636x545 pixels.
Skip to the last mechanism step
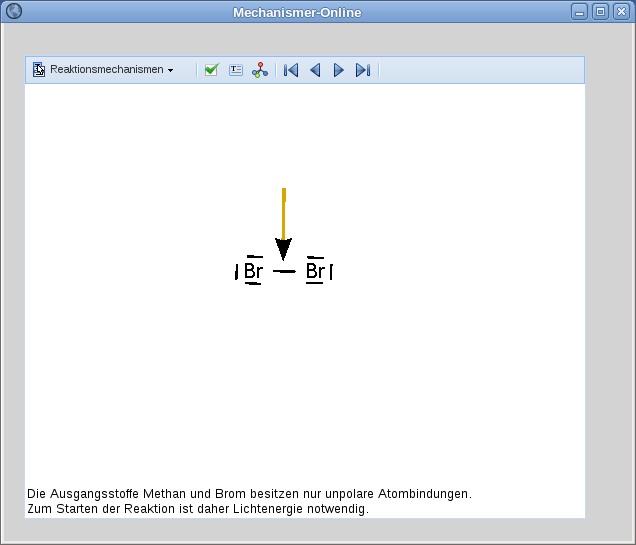[363, 70]
